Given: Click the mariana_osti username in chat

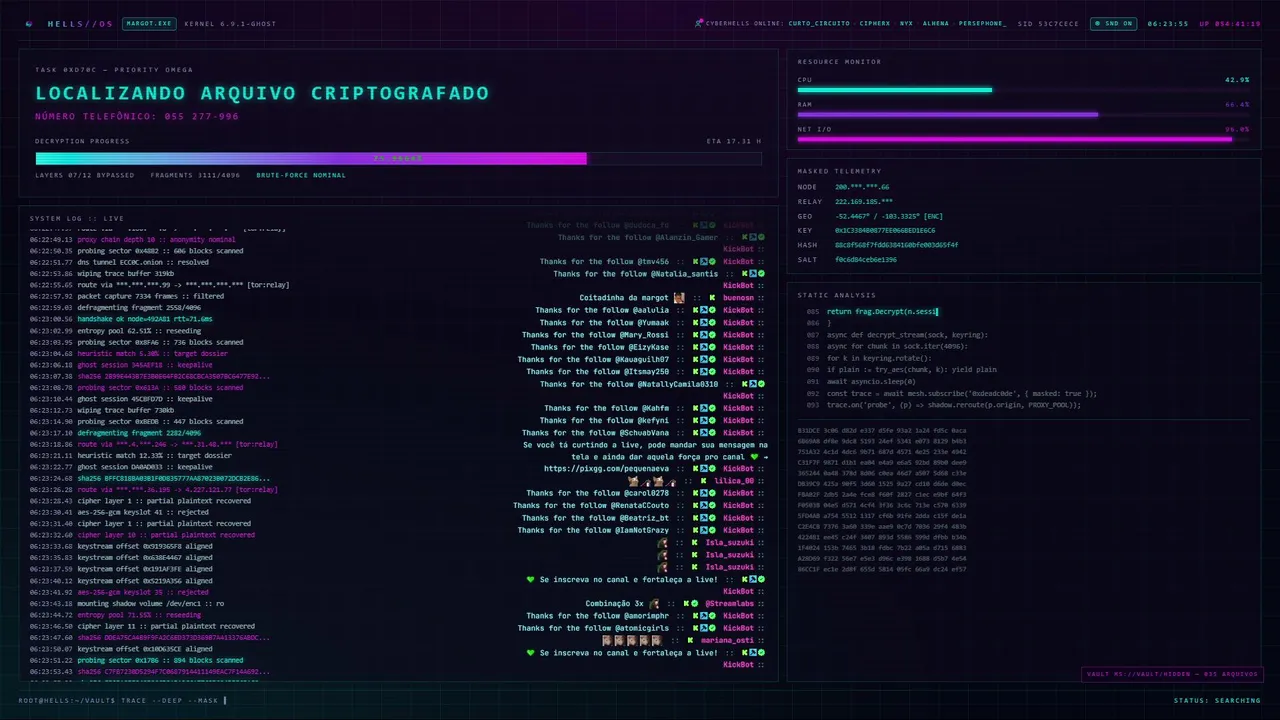Looking at the screenshot, I should coord(727,640).
